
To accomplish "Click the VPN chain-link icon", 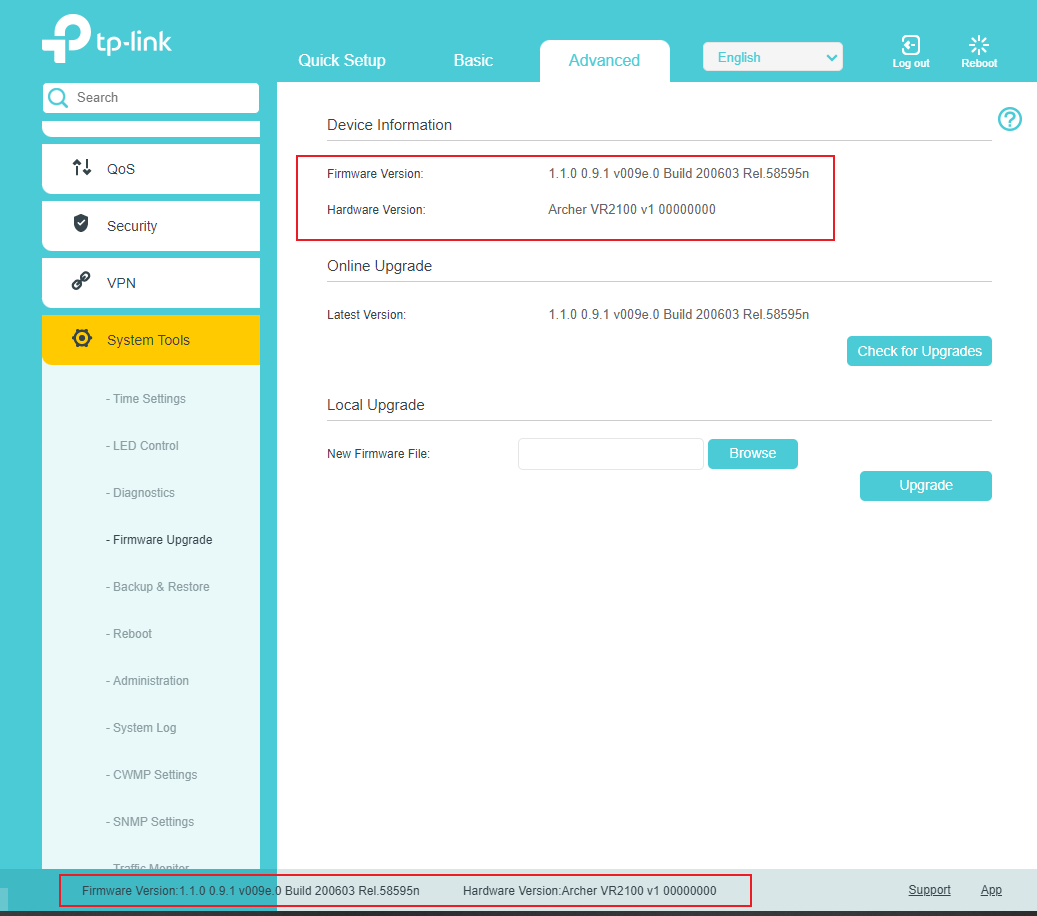I will [x=81, y=280].
